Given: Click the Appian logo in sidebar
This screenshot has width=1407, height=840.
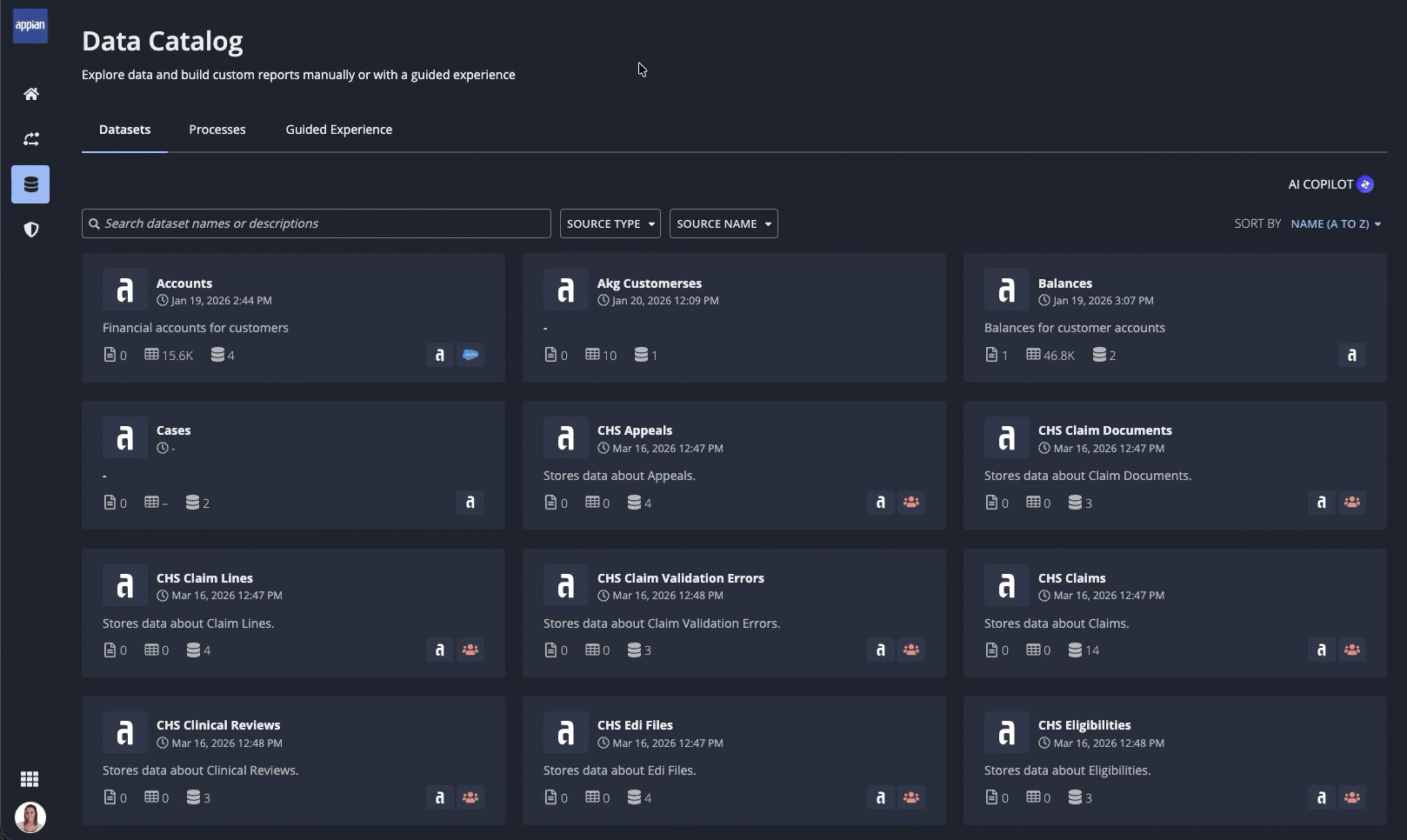Looking at the screenshot, I should [30, 25].
